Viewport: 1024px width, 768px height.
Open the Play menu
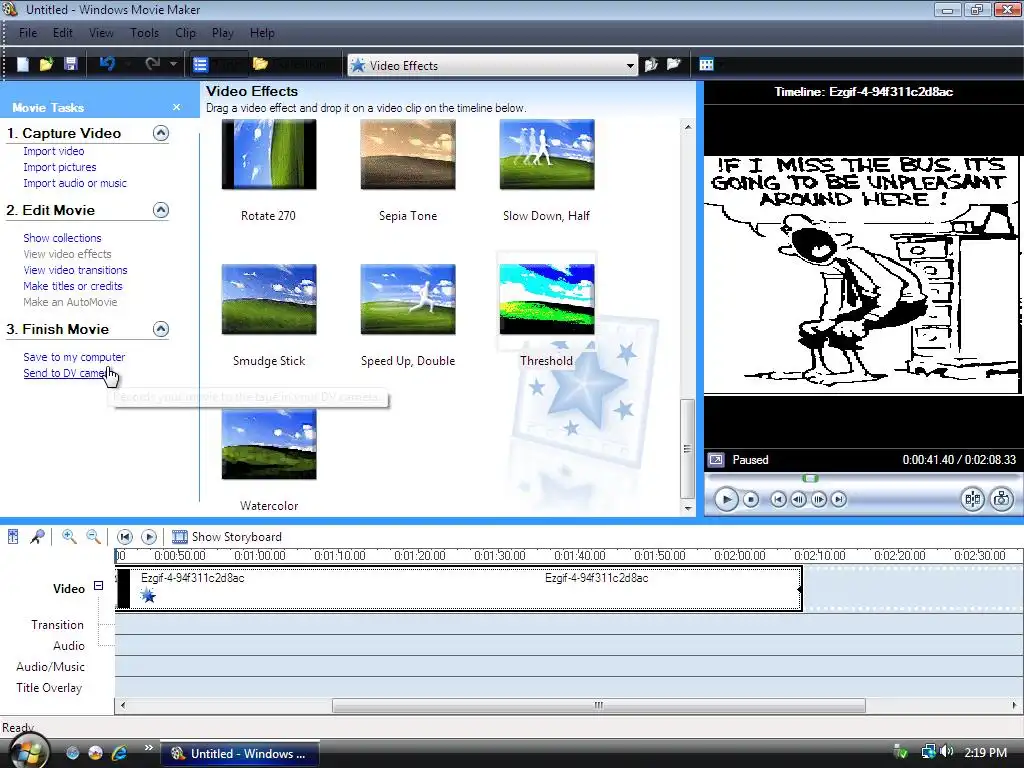click(222, 33)
